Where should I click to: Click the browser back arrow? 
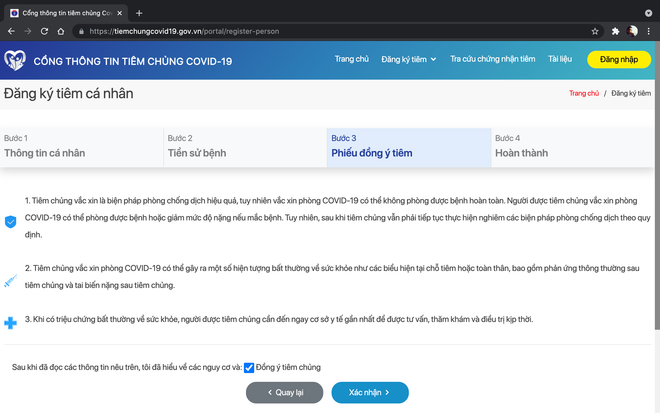(x=11, y=31)
